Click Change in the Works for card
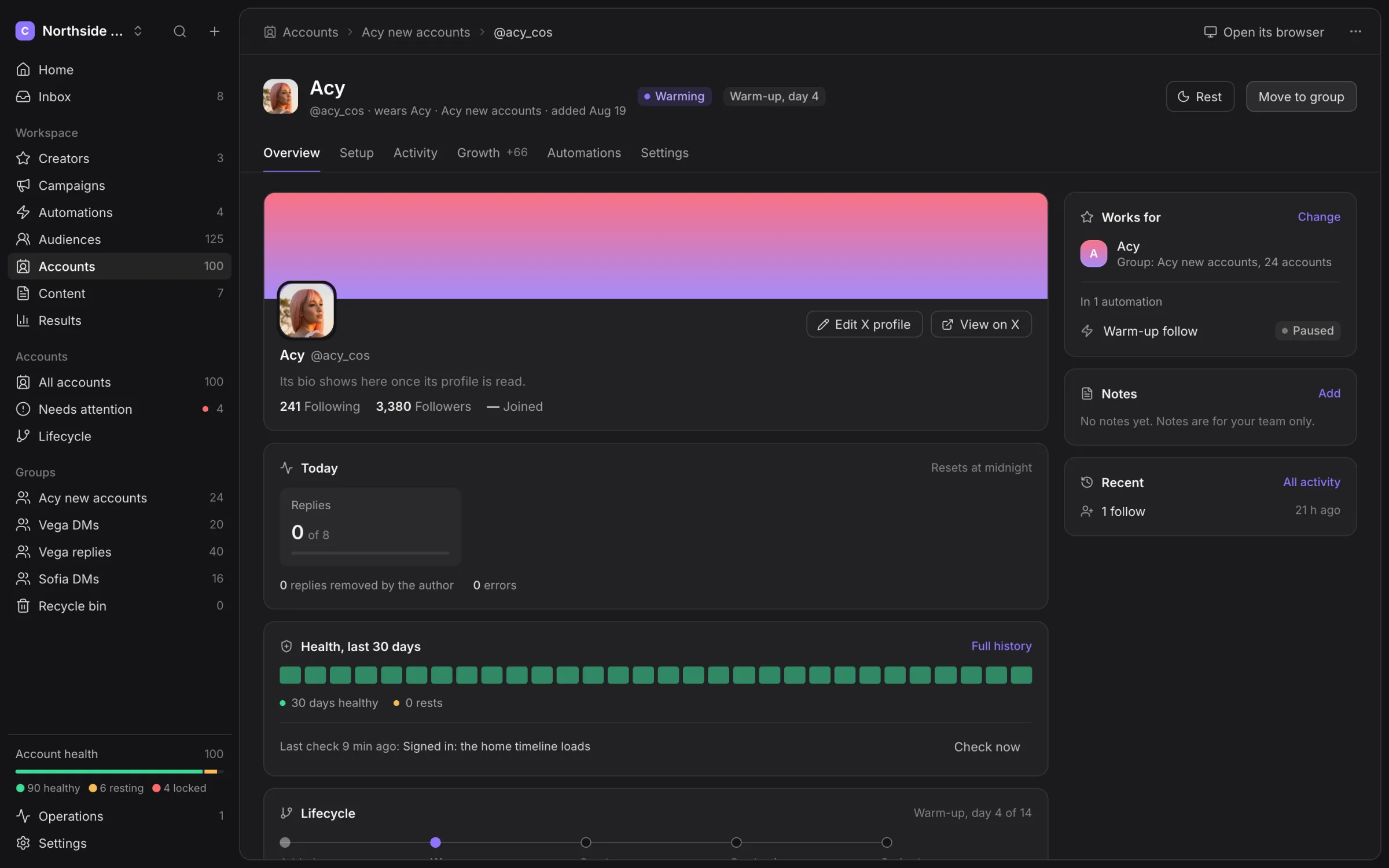Image resolution: width=1389 pixels, height=868 pixels. coord(1318,217)
